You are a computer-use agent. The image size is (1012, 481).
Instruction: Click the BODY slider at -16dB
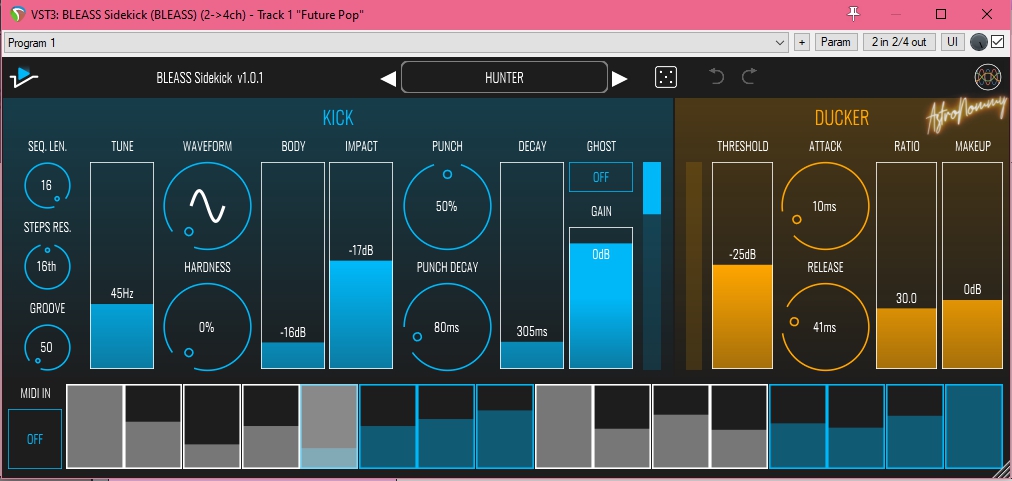293,265
